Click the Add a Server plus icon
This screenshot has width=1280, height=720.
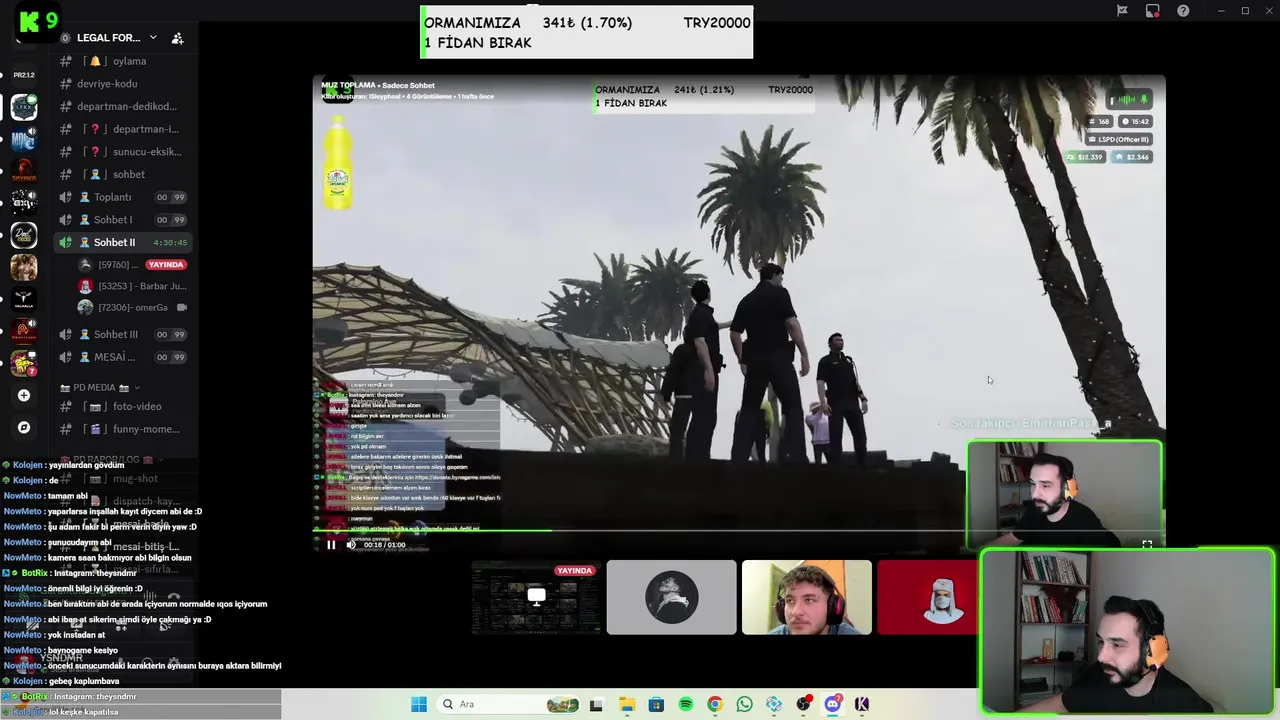[x=24, y=395]
